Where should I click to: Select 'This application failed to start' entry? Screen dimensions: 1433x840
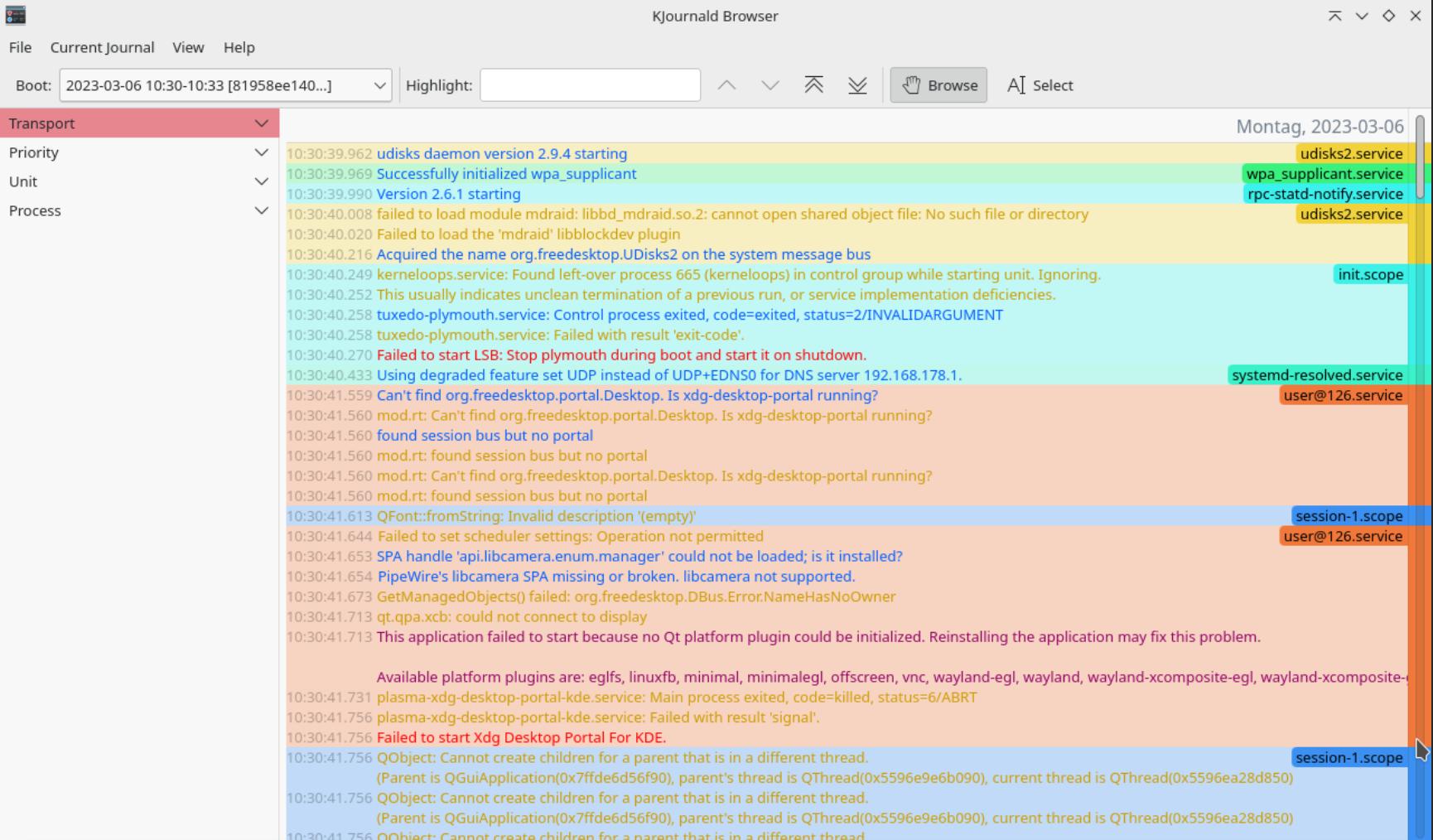[818, 637]
